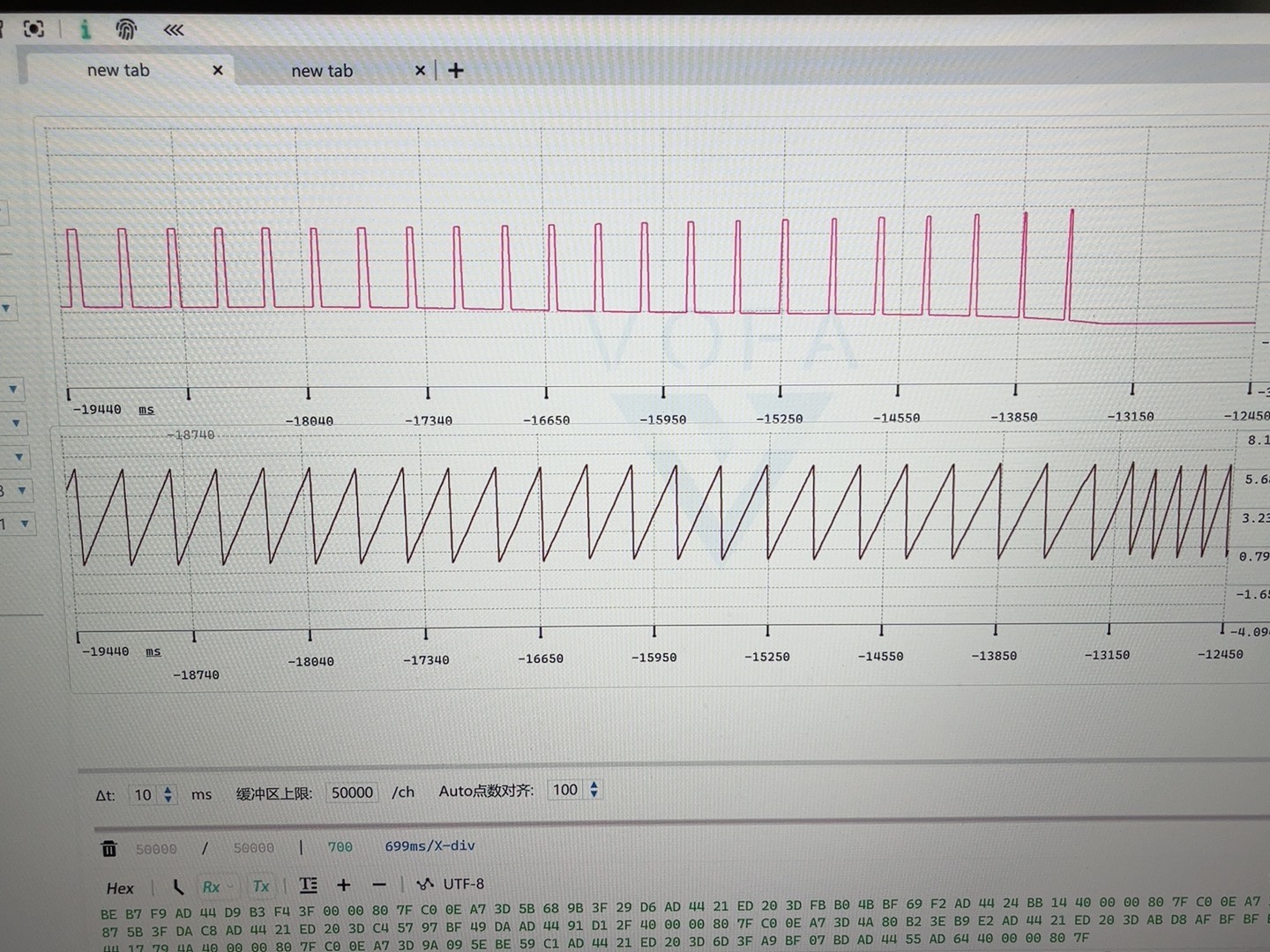The width and height of the screenshot is (1270, 952).
Task: Close the first 'new tab'
Action: pos(218,70)
